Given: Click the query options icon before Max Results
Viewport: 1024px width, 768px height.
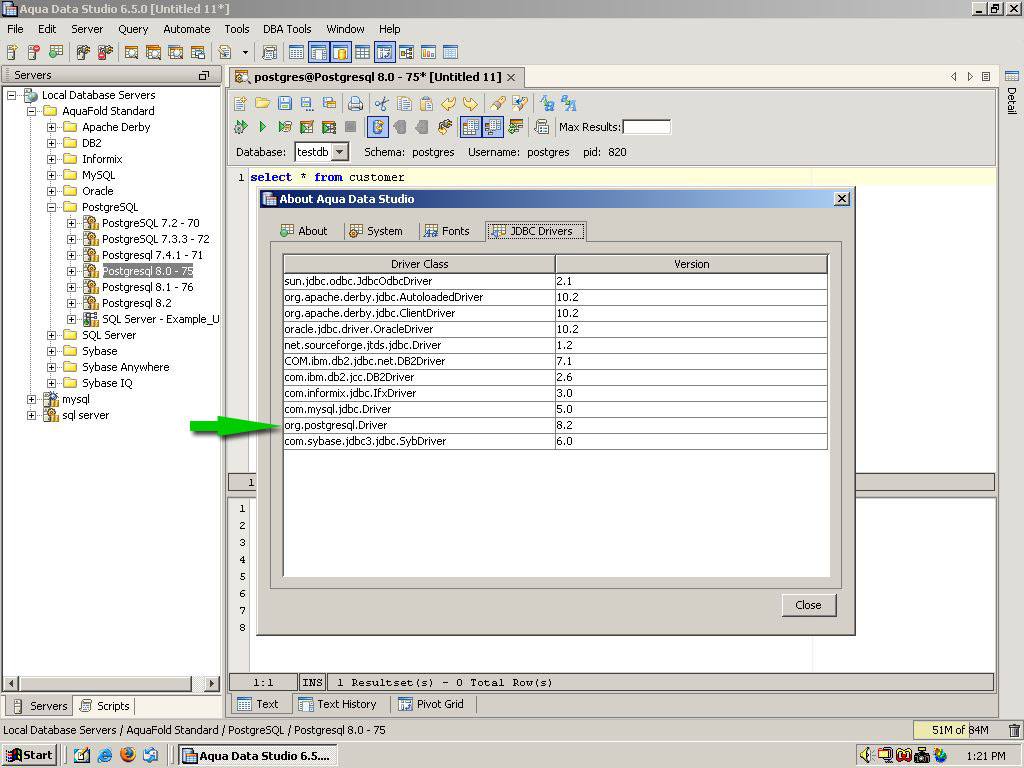Looking at the screenshot, I should [541, 127].
